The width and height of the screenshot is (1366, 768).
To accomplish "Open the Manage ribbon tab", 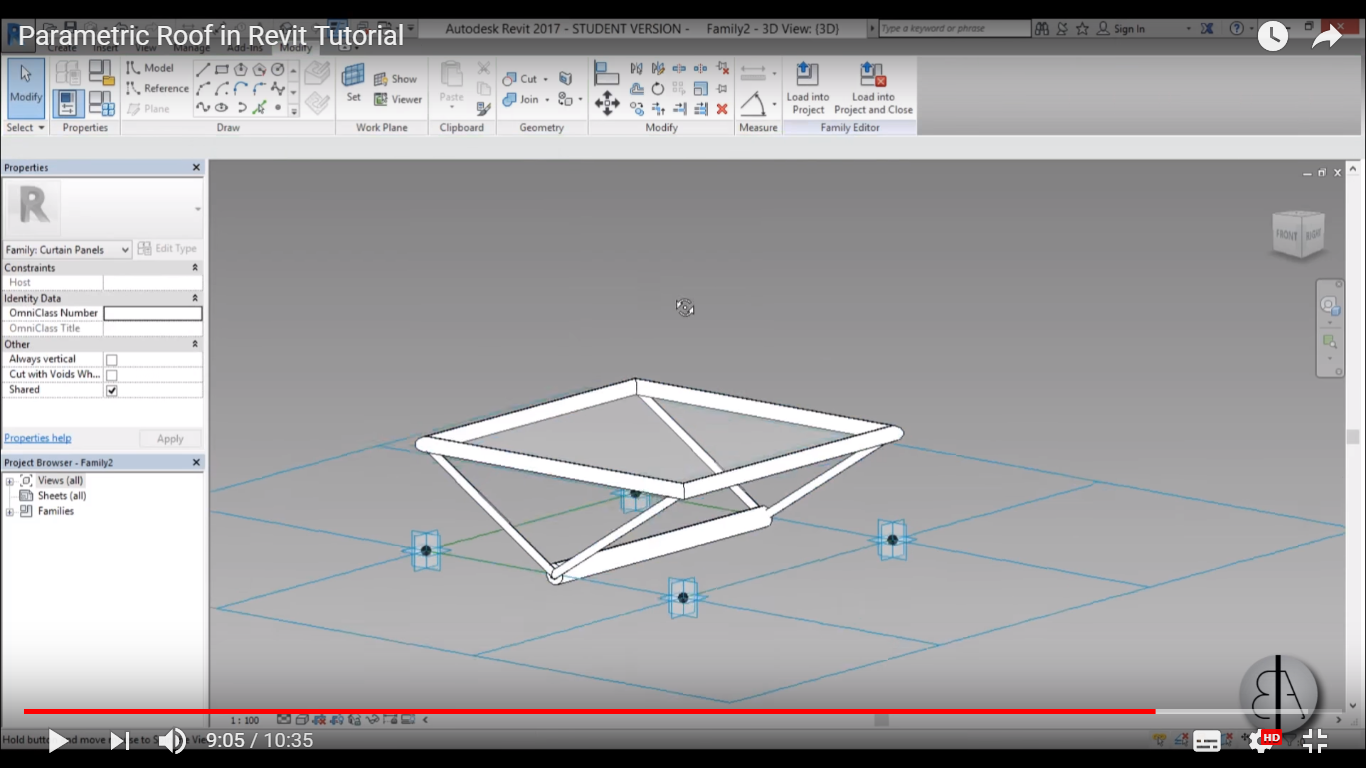I will click(194, 46).
